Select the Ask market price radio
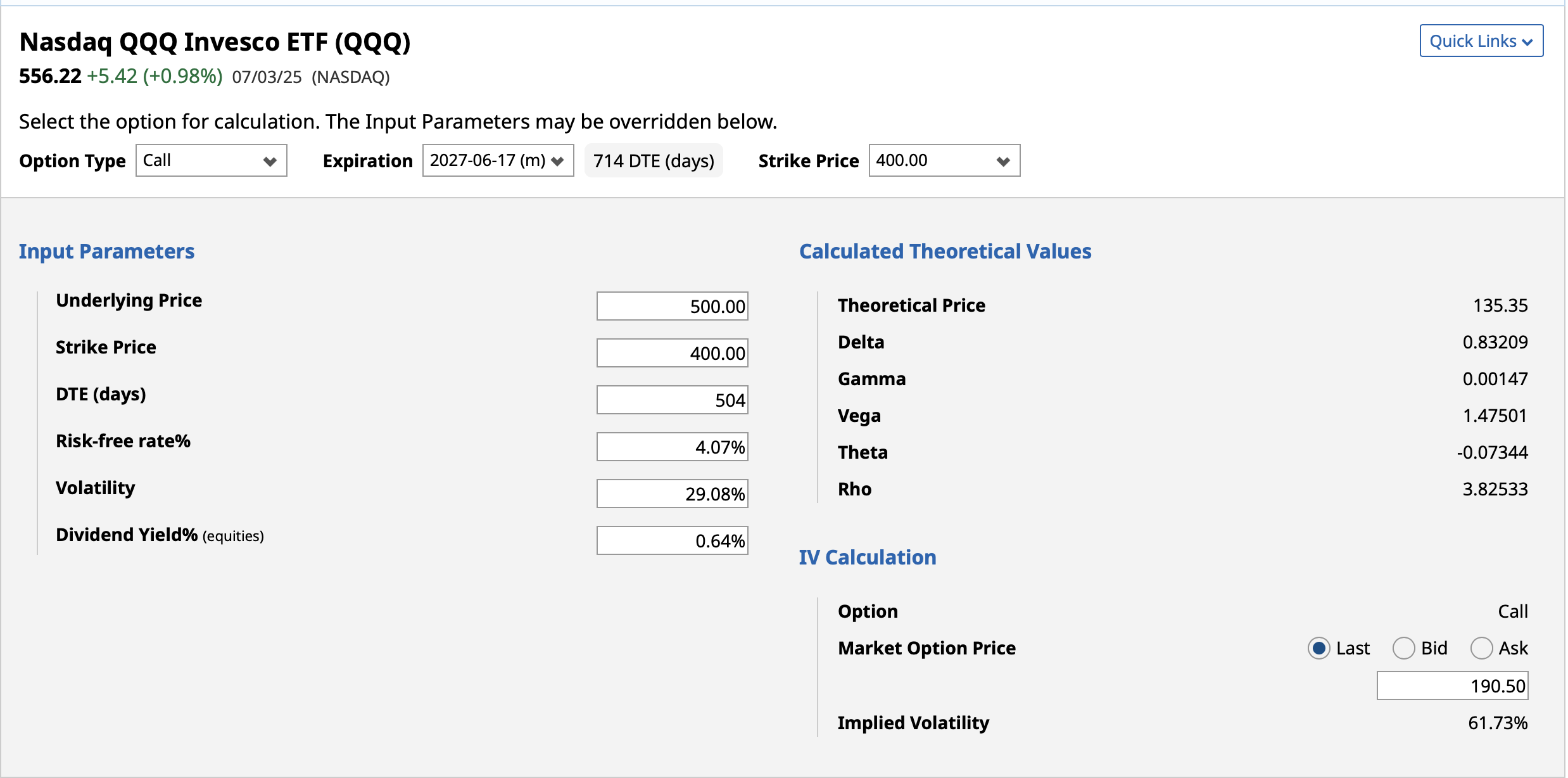The width and height of the screenshot is (1568, 778). (1481, 648)
